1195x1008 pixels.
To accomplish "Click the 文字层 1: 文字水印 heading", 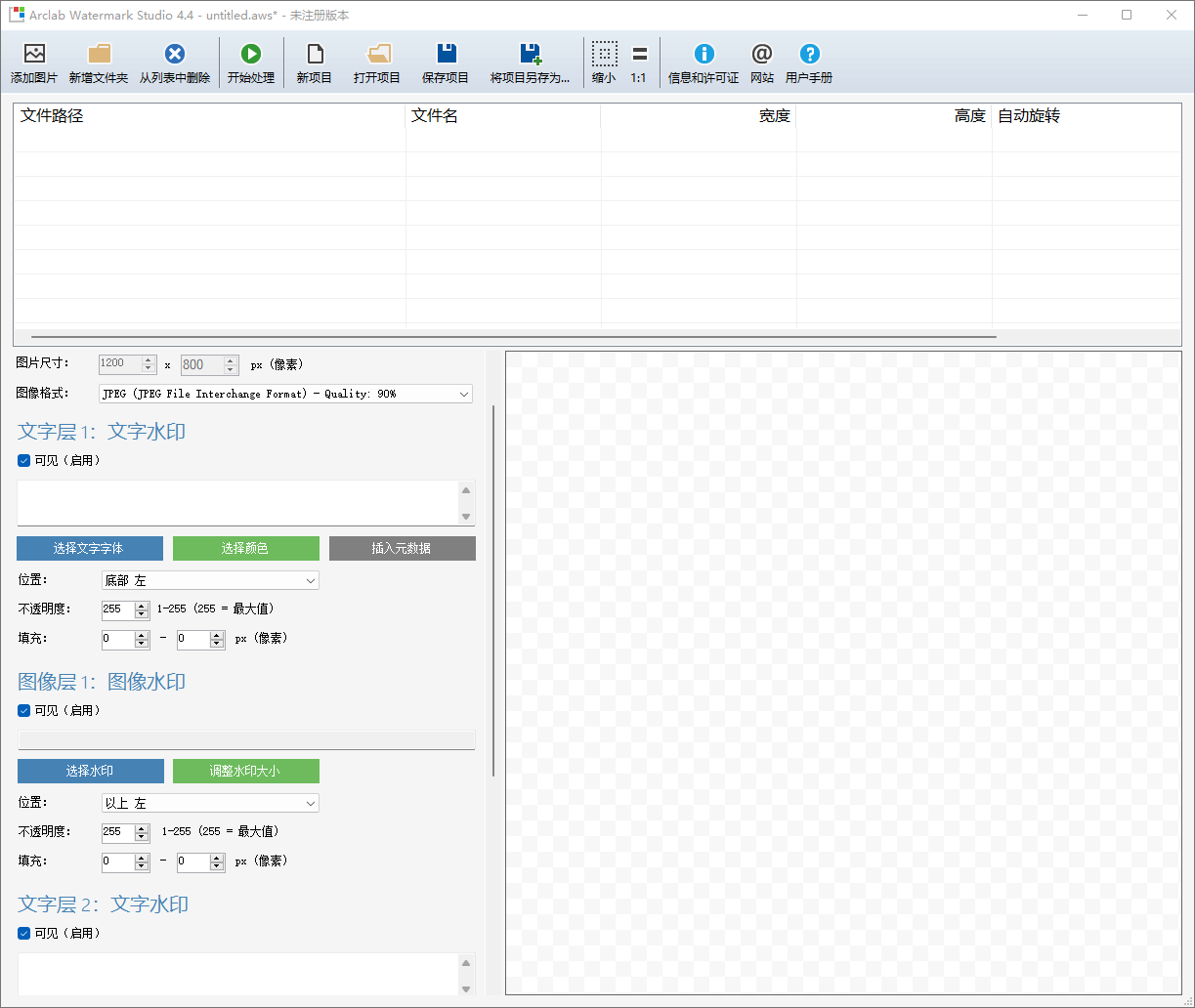I will coord(102,431).
